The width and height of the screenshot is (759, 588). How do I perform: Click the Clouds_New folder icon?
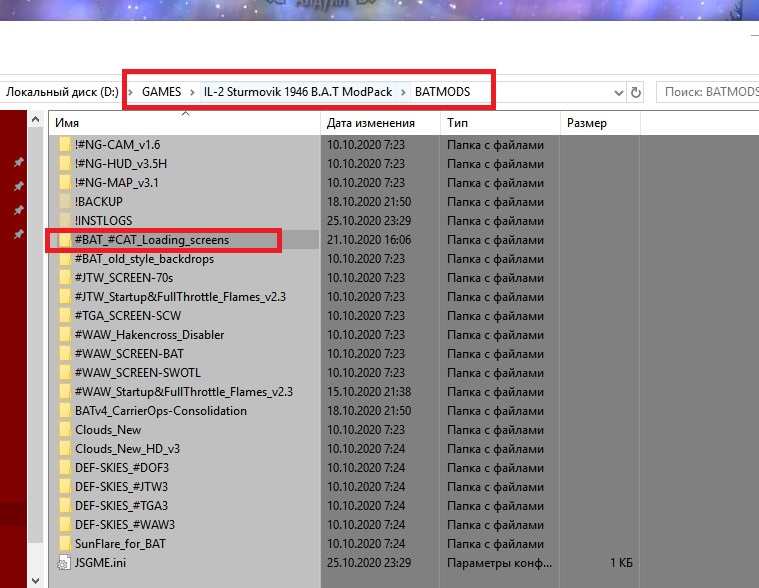pos(65,429)
